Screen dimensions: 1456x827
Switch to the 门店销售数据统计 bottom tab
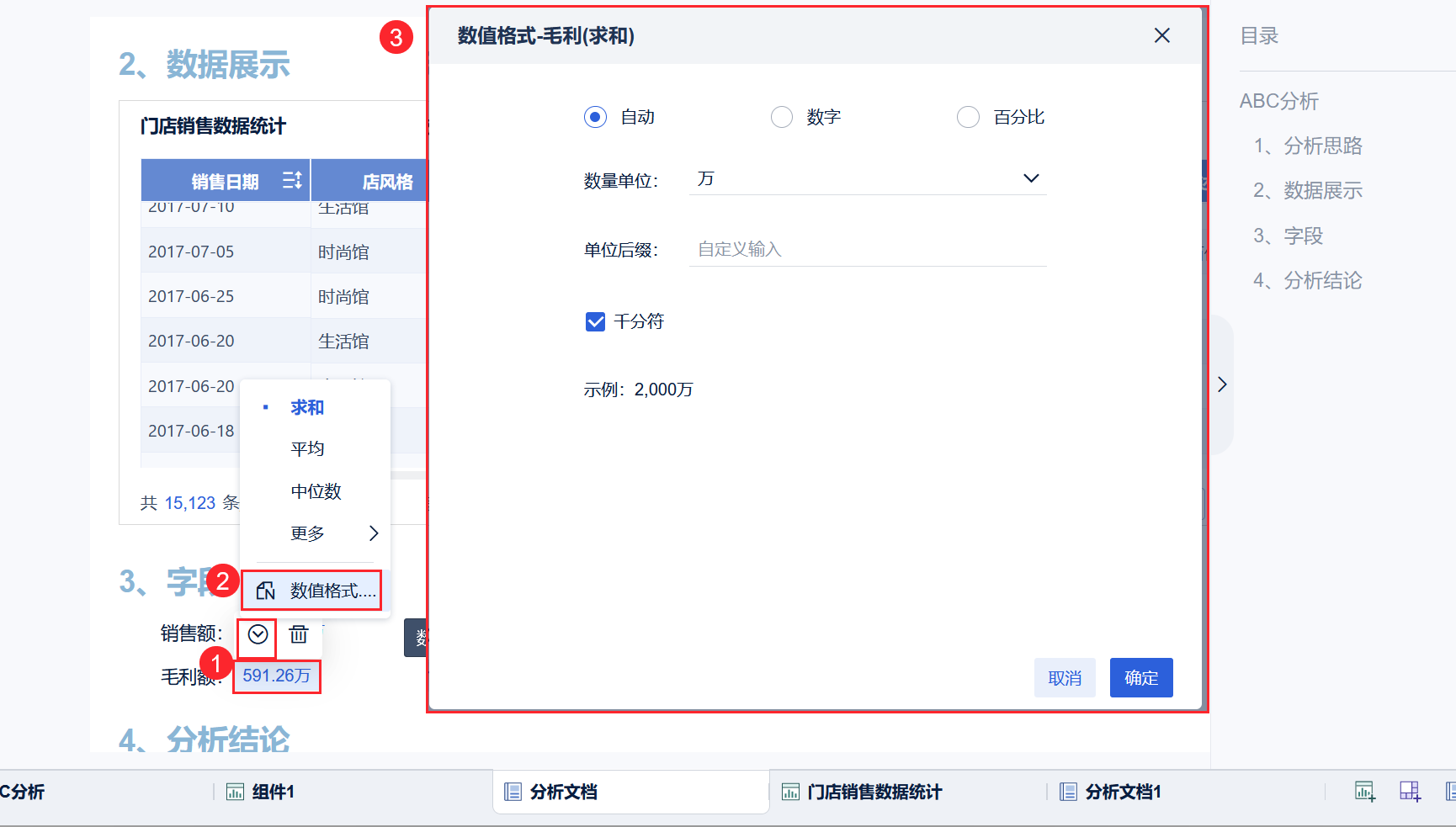pyautogui.click(x=862, y=792)
